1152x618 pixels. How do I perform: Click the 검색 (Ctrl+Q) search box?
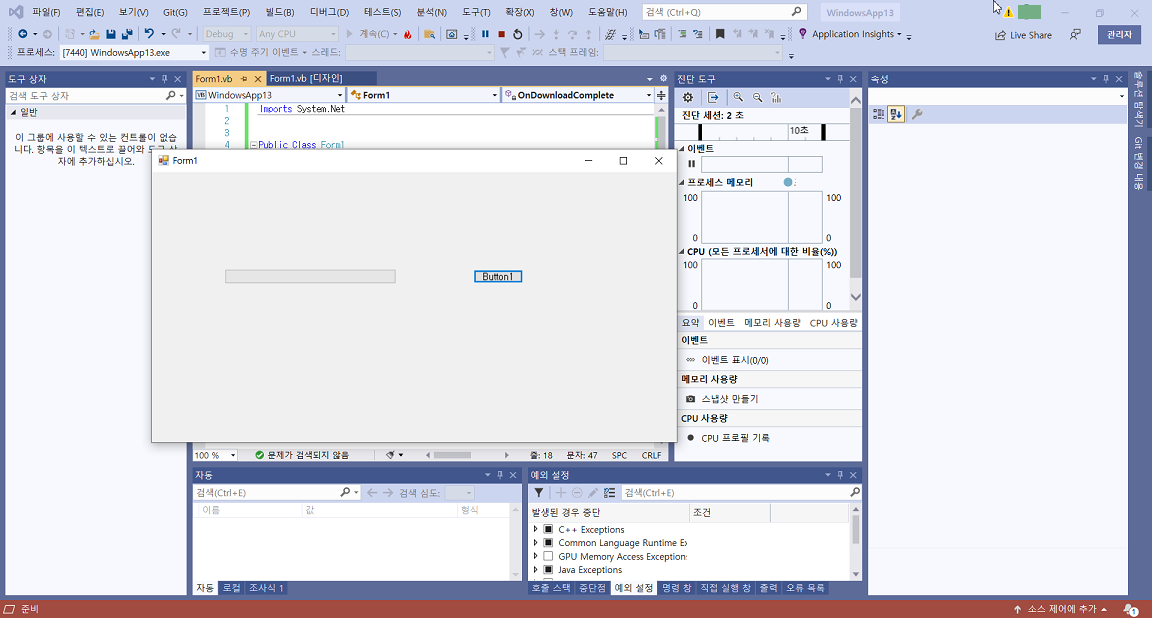(724, 12)
